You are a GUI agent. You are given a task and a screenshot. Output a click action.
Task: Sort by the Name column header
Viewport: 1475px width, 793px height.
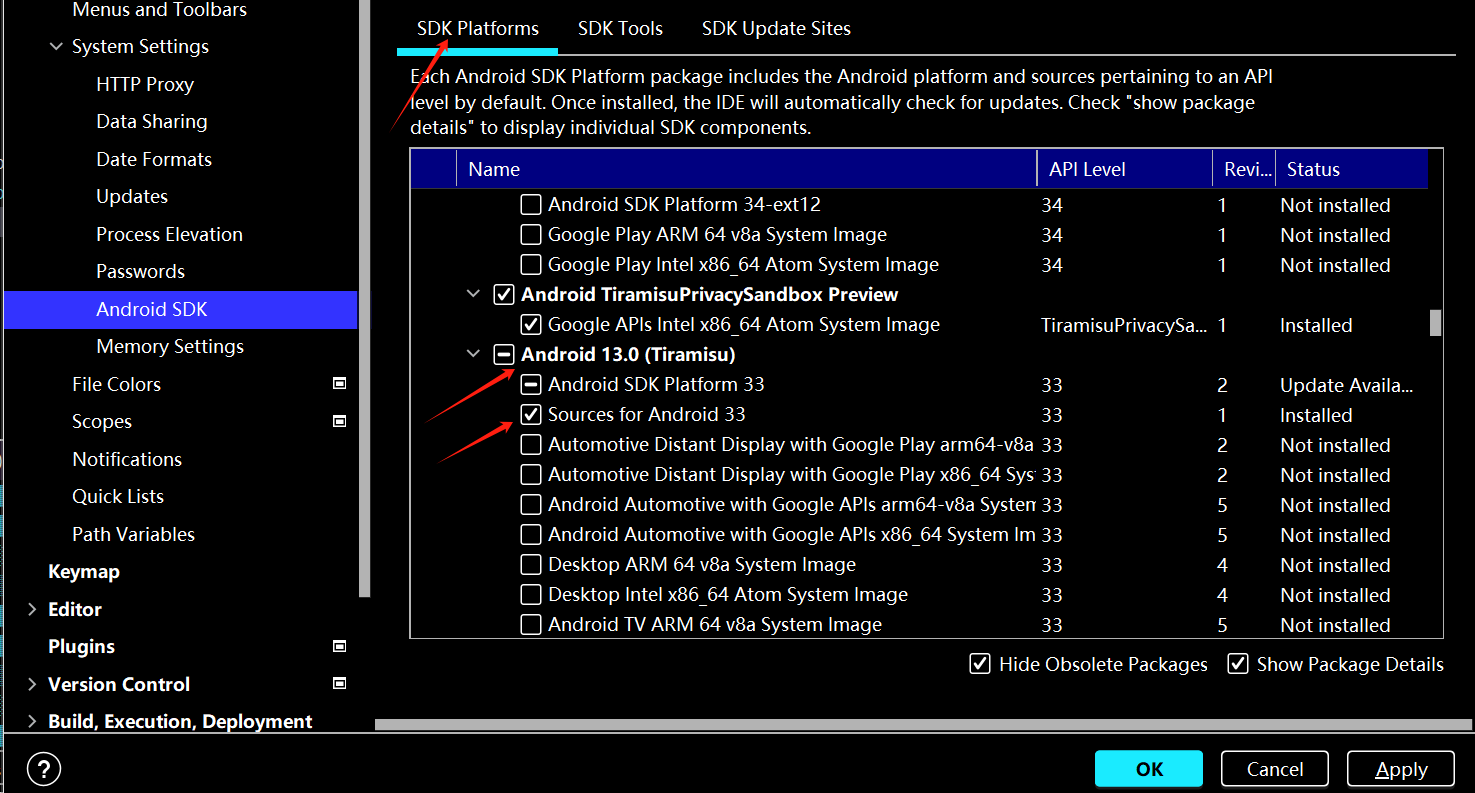click(x=747, y=169)
